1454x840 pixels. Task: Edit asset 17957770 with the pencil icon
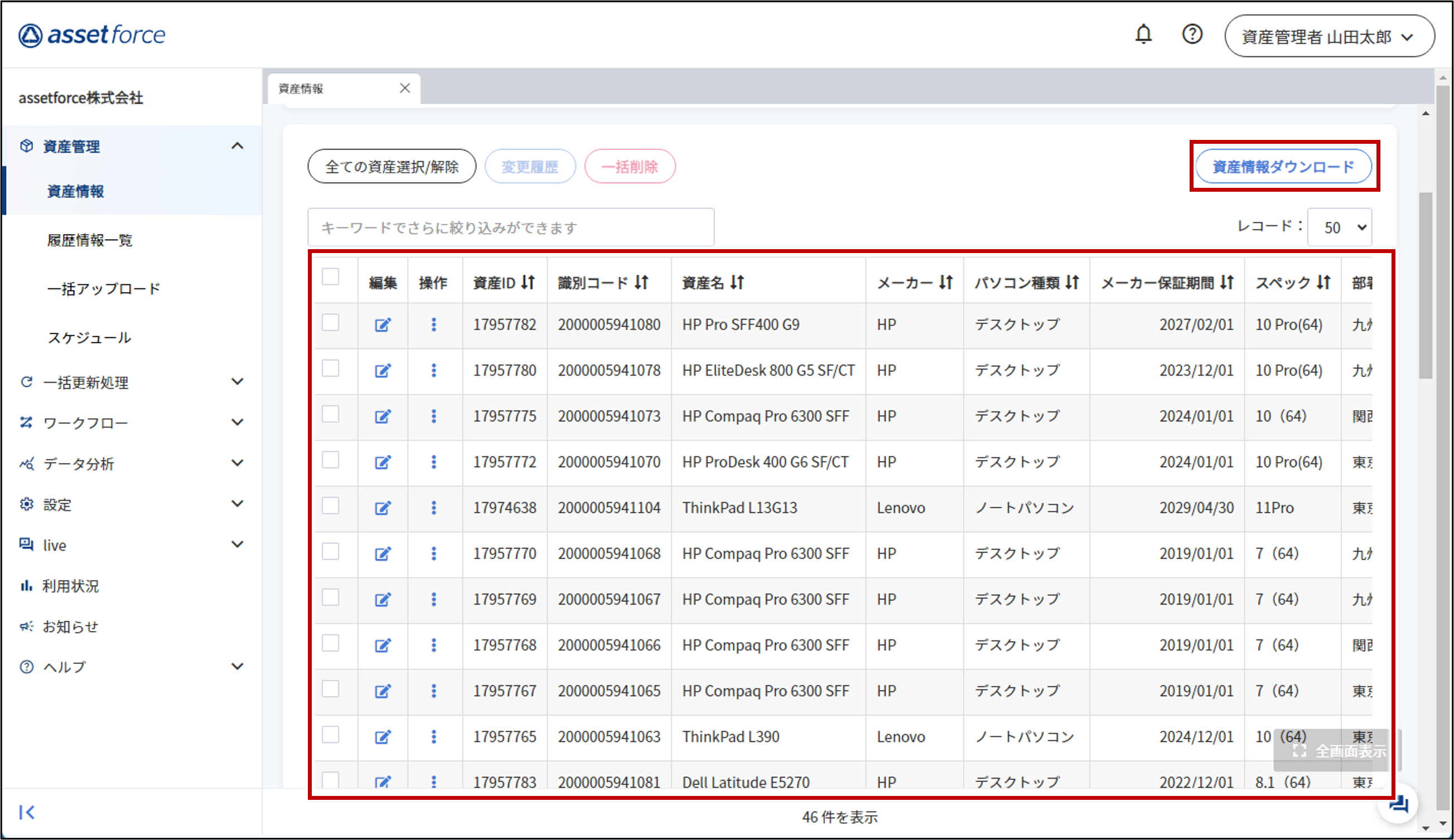[x=383, y=553]
